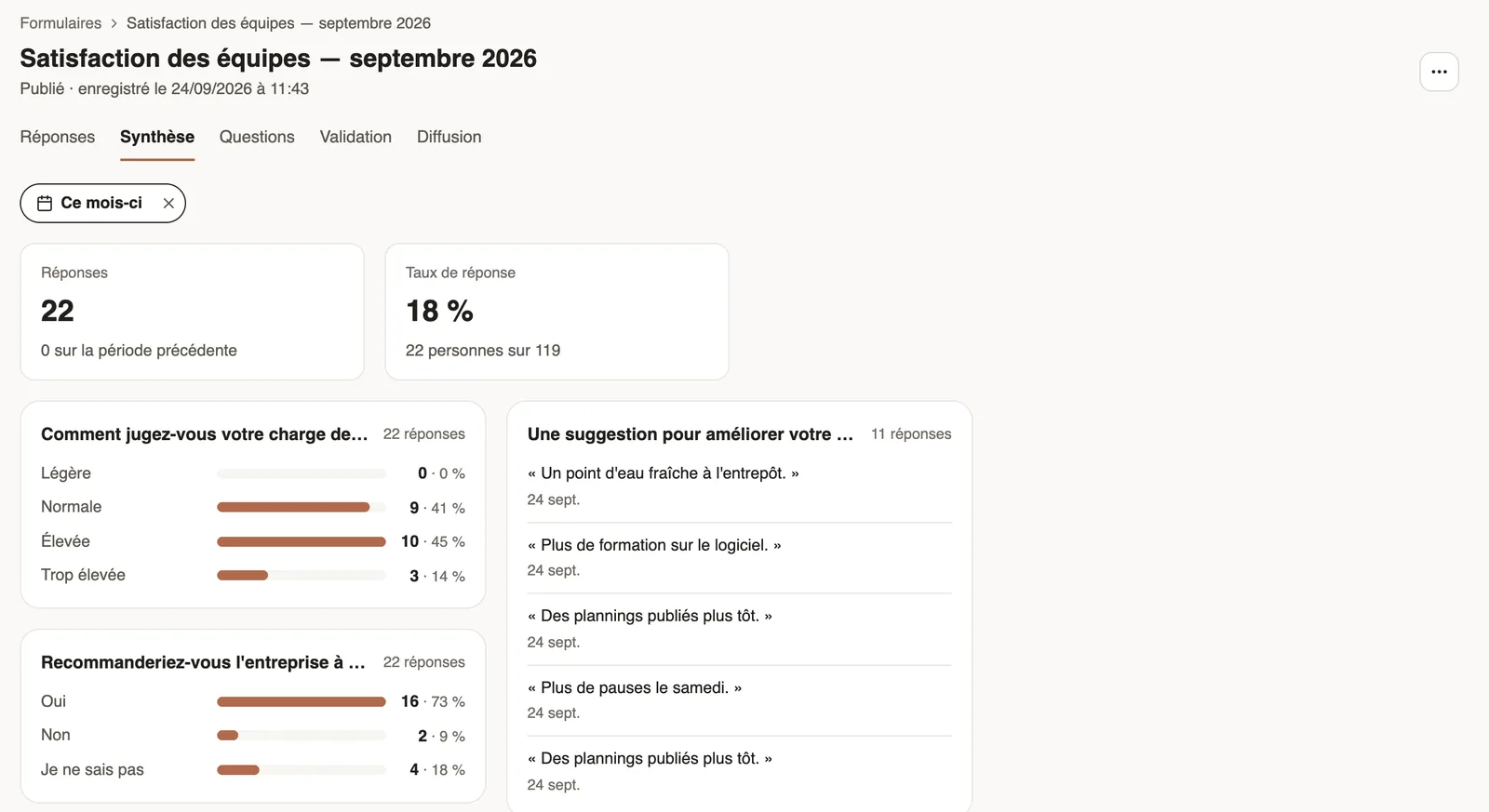
Task: Remove the Ce mois-ci filter with the X
Action: (x=168, y=204)
